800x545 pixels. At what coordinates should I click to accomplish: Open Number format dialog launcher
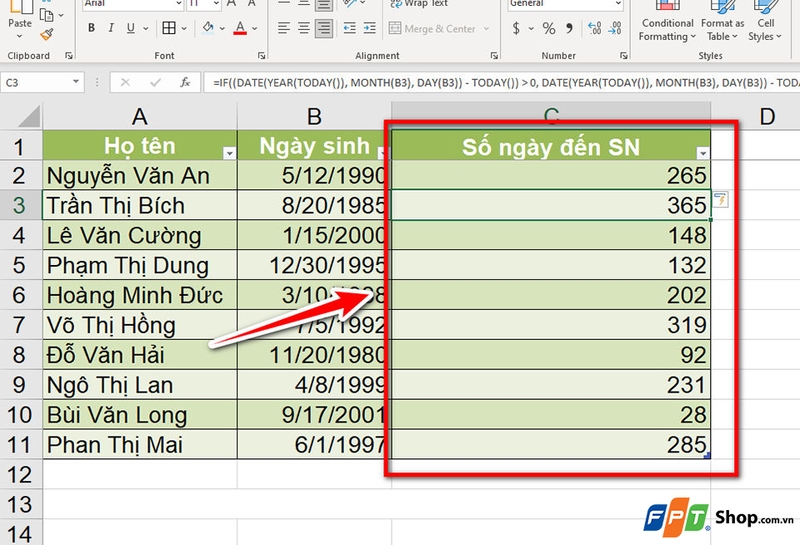coord(623,56)
